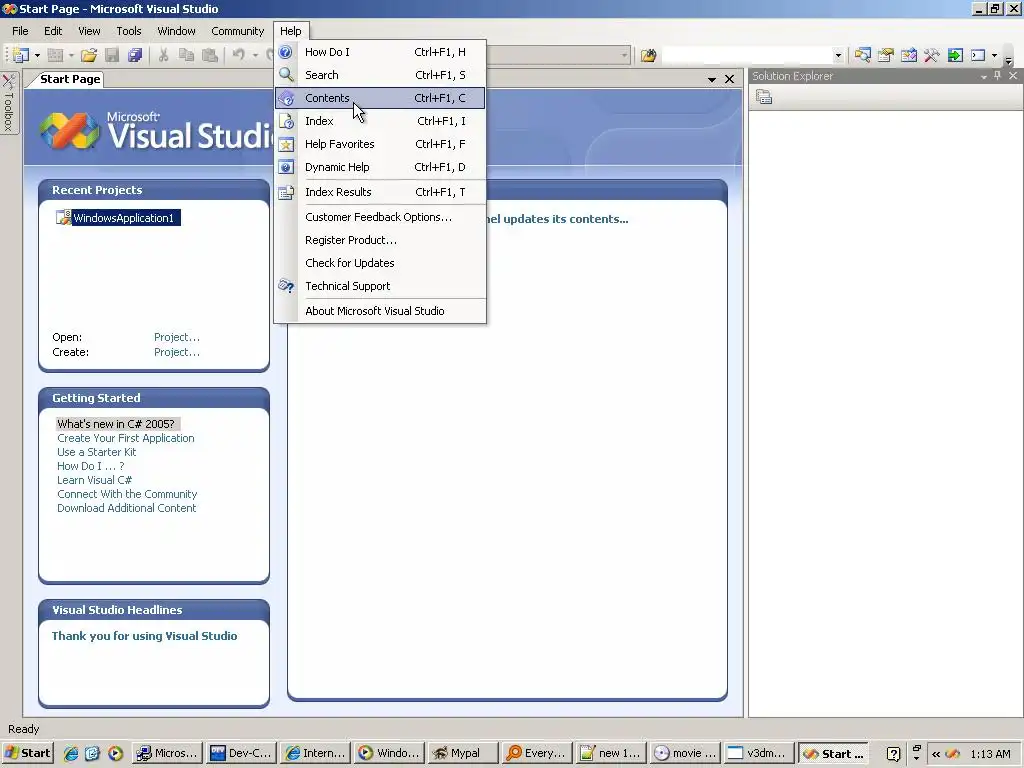Click the Solution Explorer Properties icon
The height and width of the screenshot is (768, 1024).
point(764,97)
